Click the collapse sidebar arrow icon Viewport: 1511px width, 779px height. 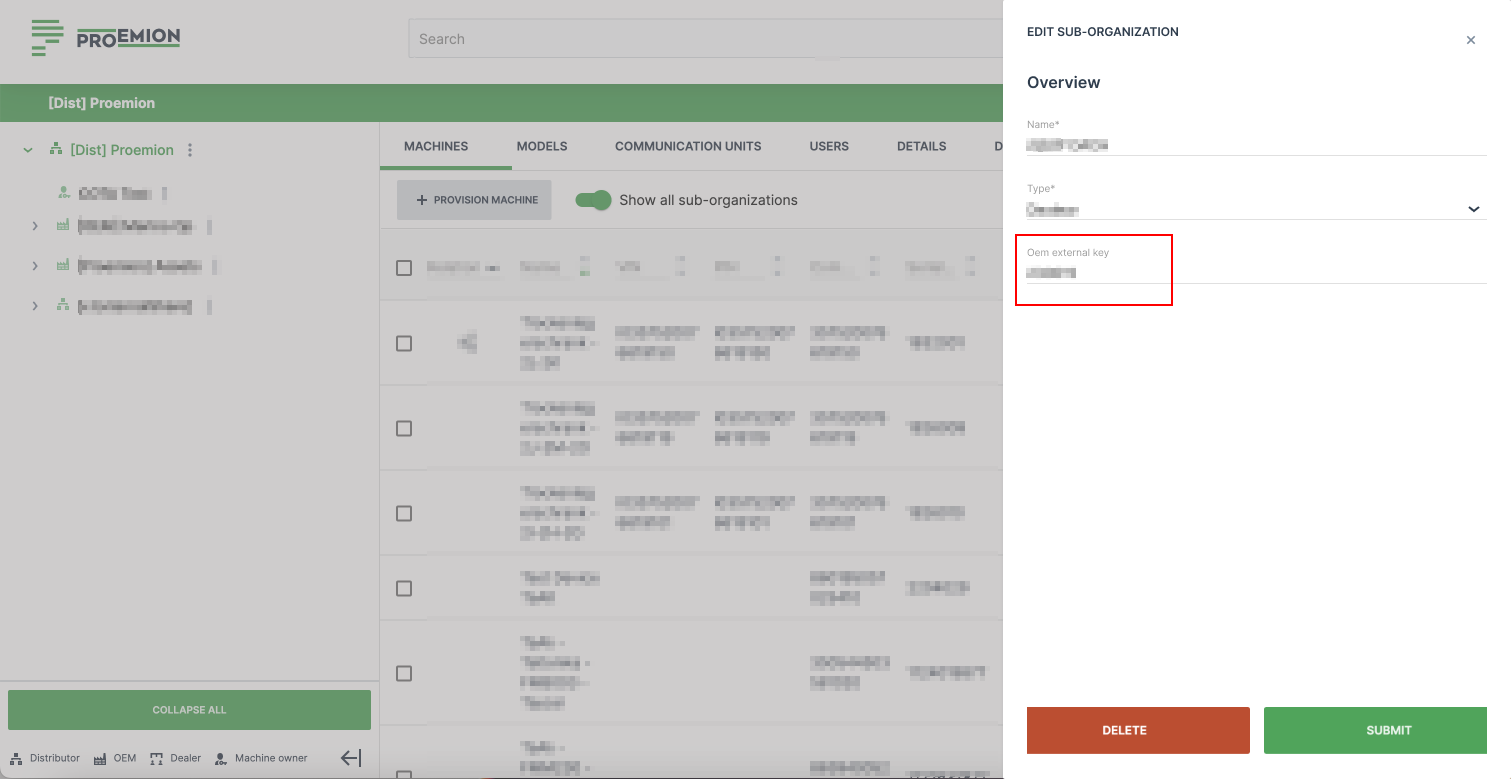tap(351, 758)
